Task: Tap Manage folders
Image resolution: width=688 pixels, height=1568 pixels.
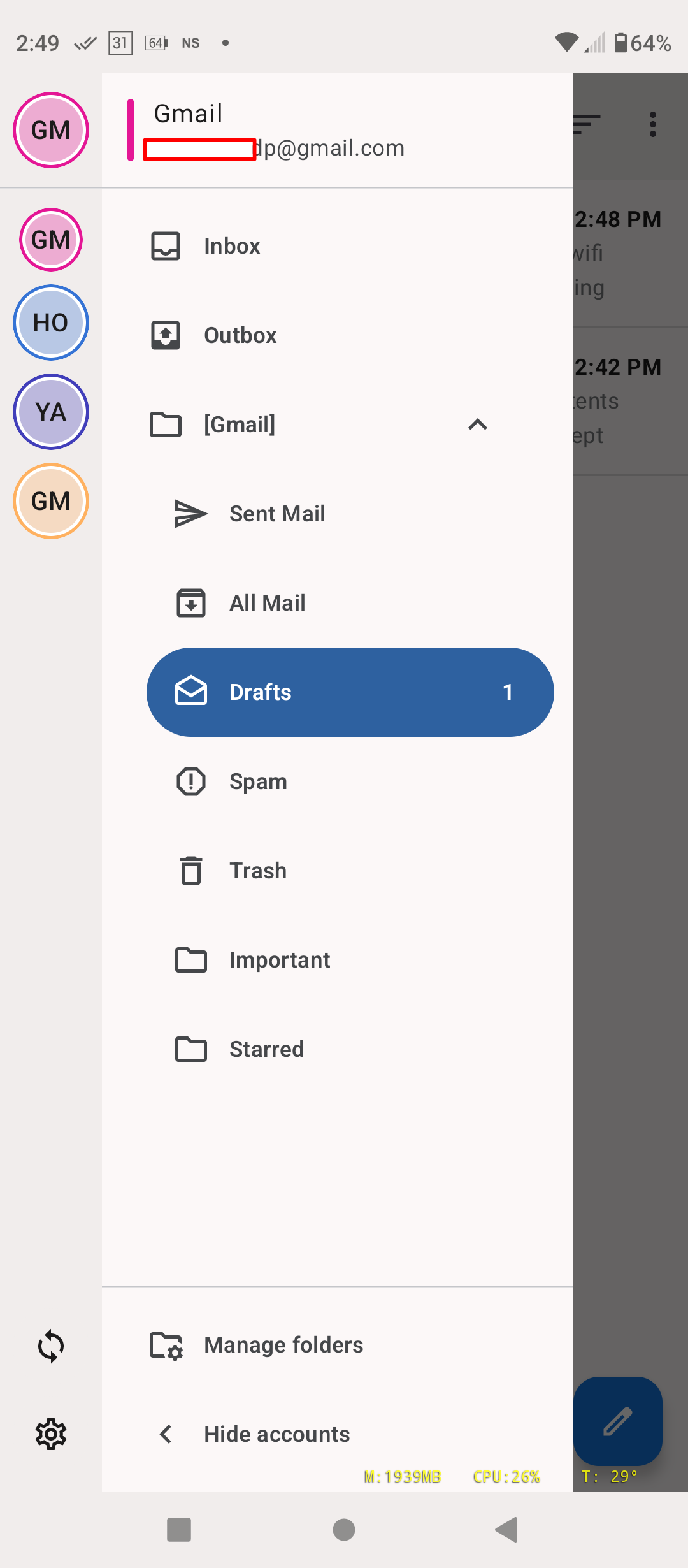Action: (283, 1345)
